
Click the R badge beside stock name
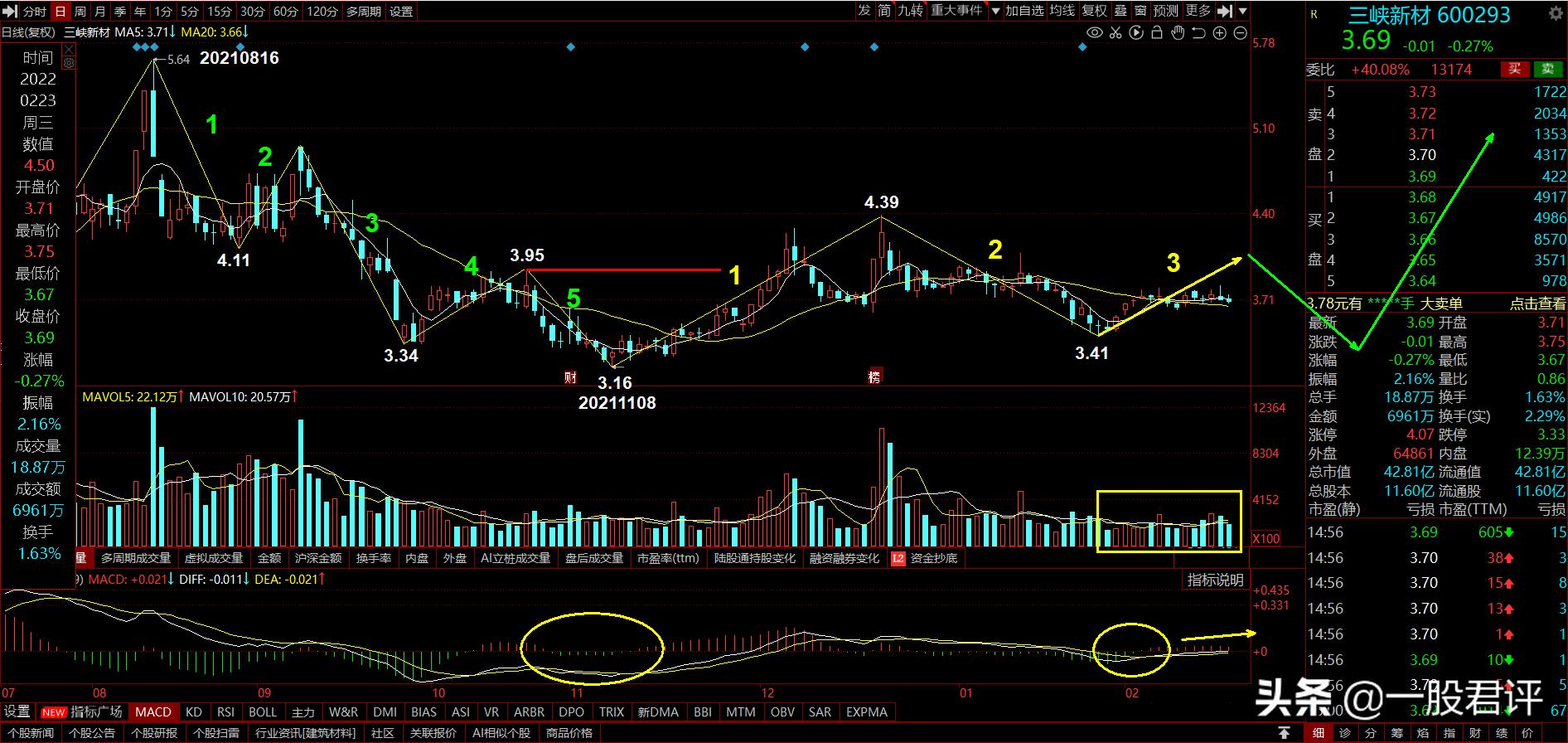1314,14
